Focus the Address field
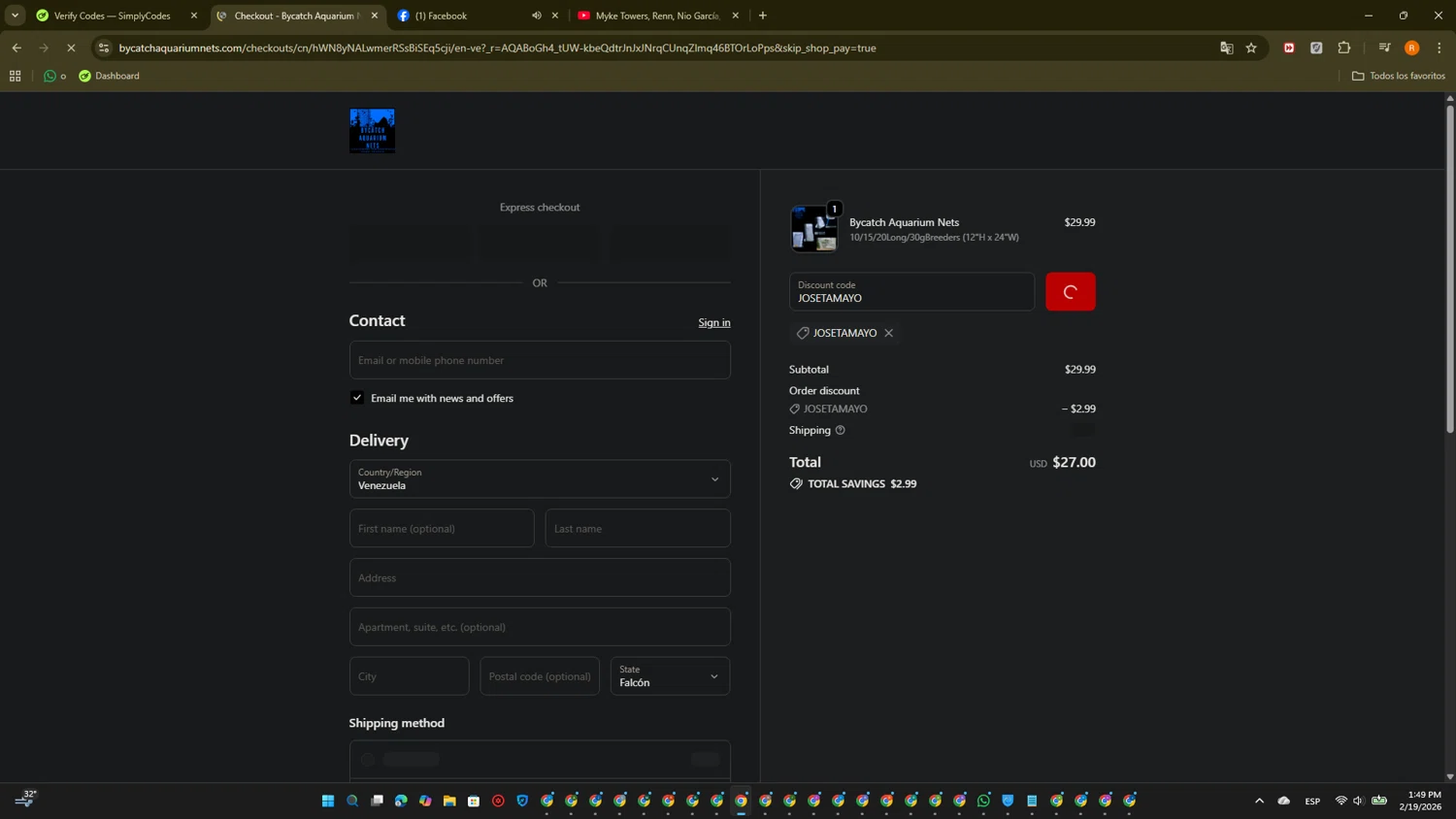Image resolution: width=1456 pixels, height=819 pixels. 540,577
